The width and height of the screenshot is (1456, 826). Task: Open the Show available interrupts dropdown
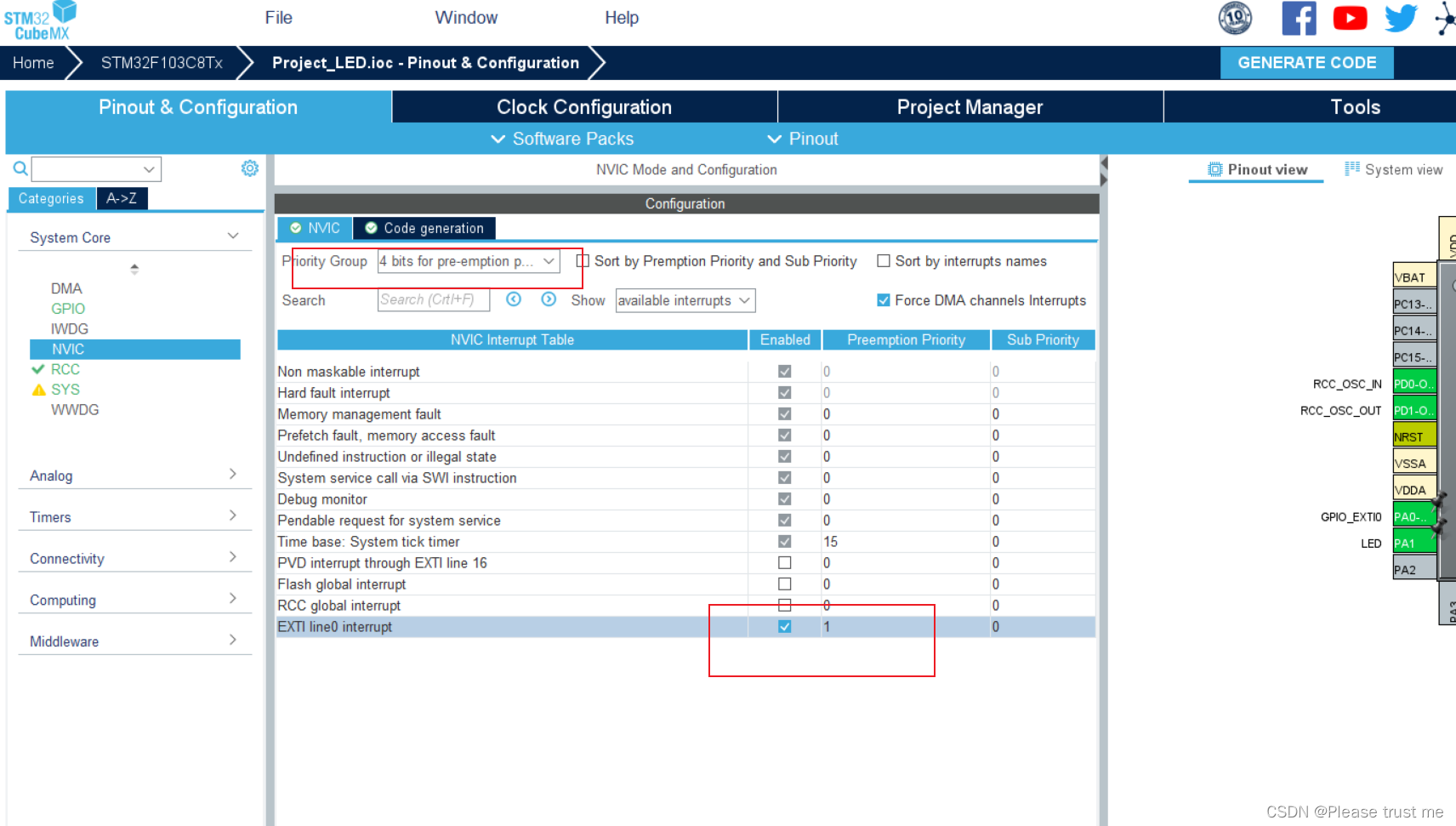coord(685,300)
